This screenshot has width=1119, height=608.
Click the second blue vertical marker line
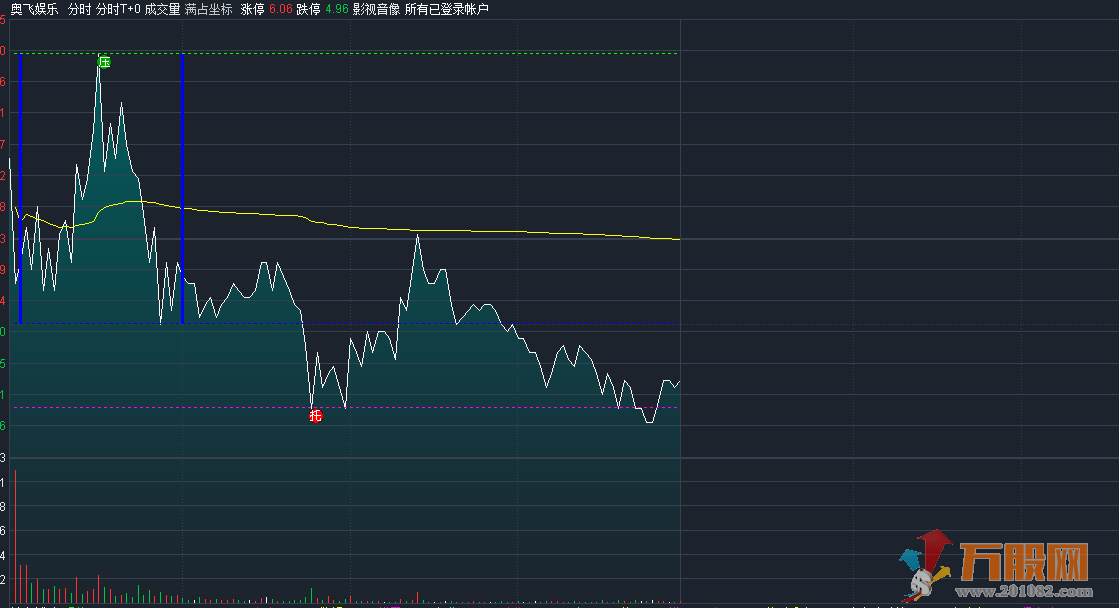click(x=183, y=188)
